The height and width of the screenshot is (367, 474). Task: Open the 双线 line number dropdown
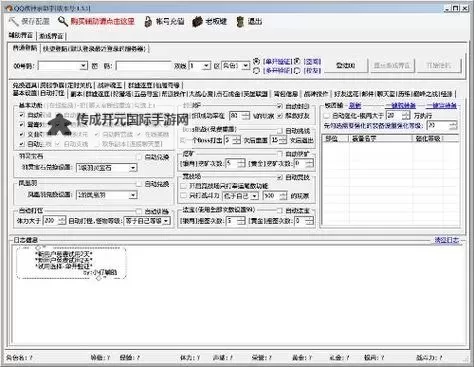(x=207, y=66)
